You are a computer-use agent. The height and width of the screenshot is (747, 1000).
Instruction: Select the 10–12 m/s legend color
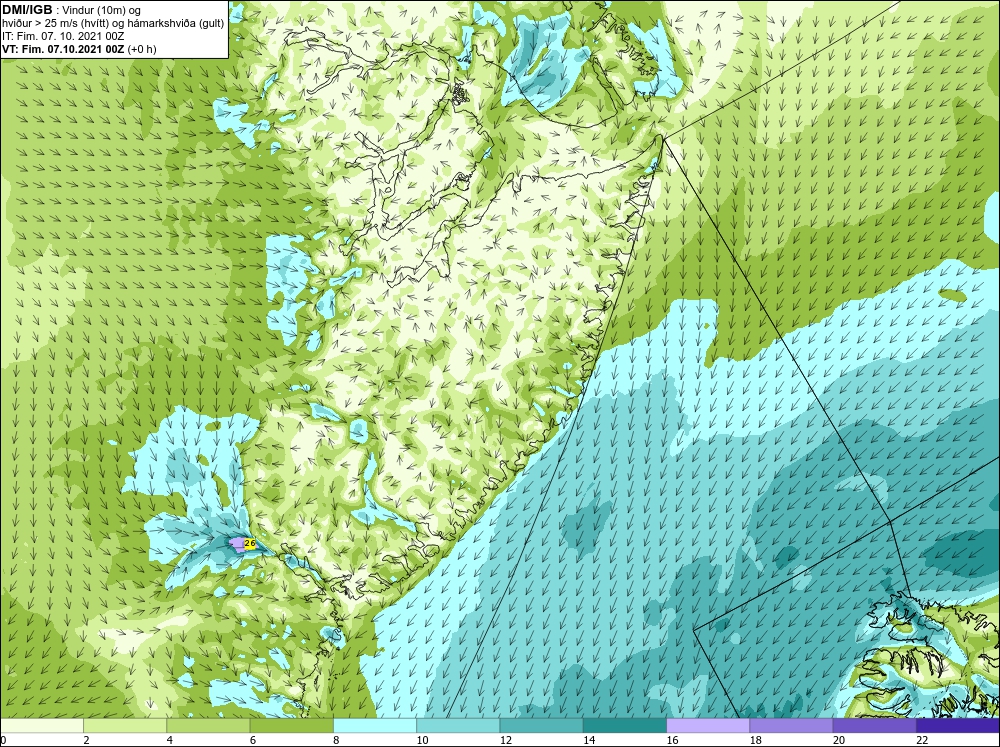click(458, 726)
